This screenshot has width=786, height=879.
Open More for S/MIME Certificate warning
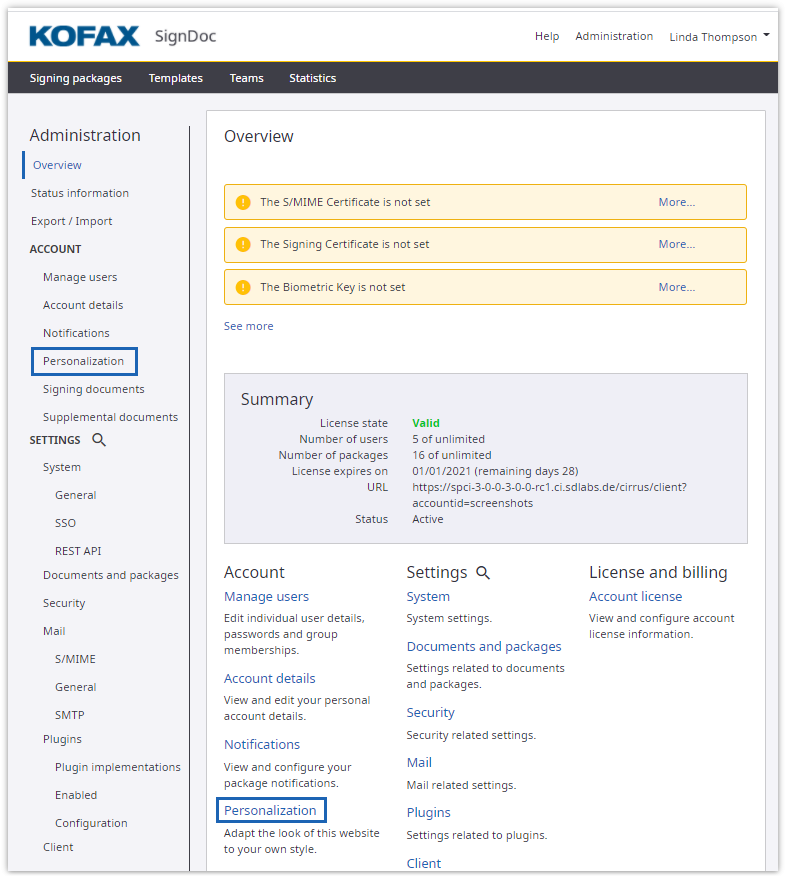676,202
